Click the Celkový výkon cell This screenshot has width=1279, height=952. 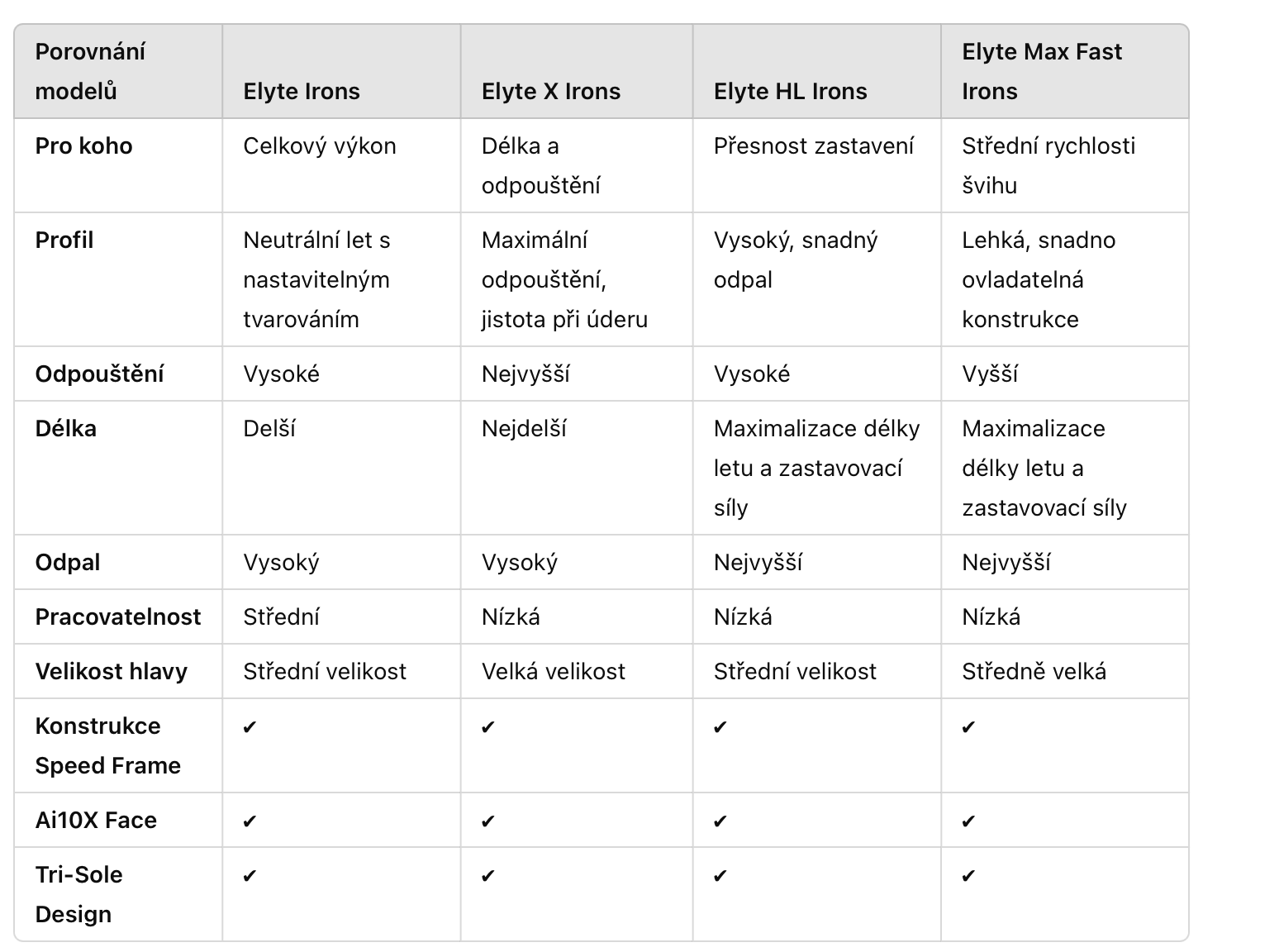pyautogui.click(x=320, y=145)
